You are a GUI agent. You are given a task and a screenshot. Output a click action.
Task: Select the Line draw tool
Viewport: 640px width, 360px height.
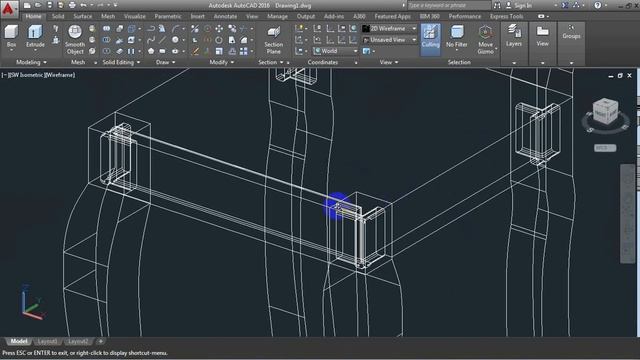coord(163,40)
